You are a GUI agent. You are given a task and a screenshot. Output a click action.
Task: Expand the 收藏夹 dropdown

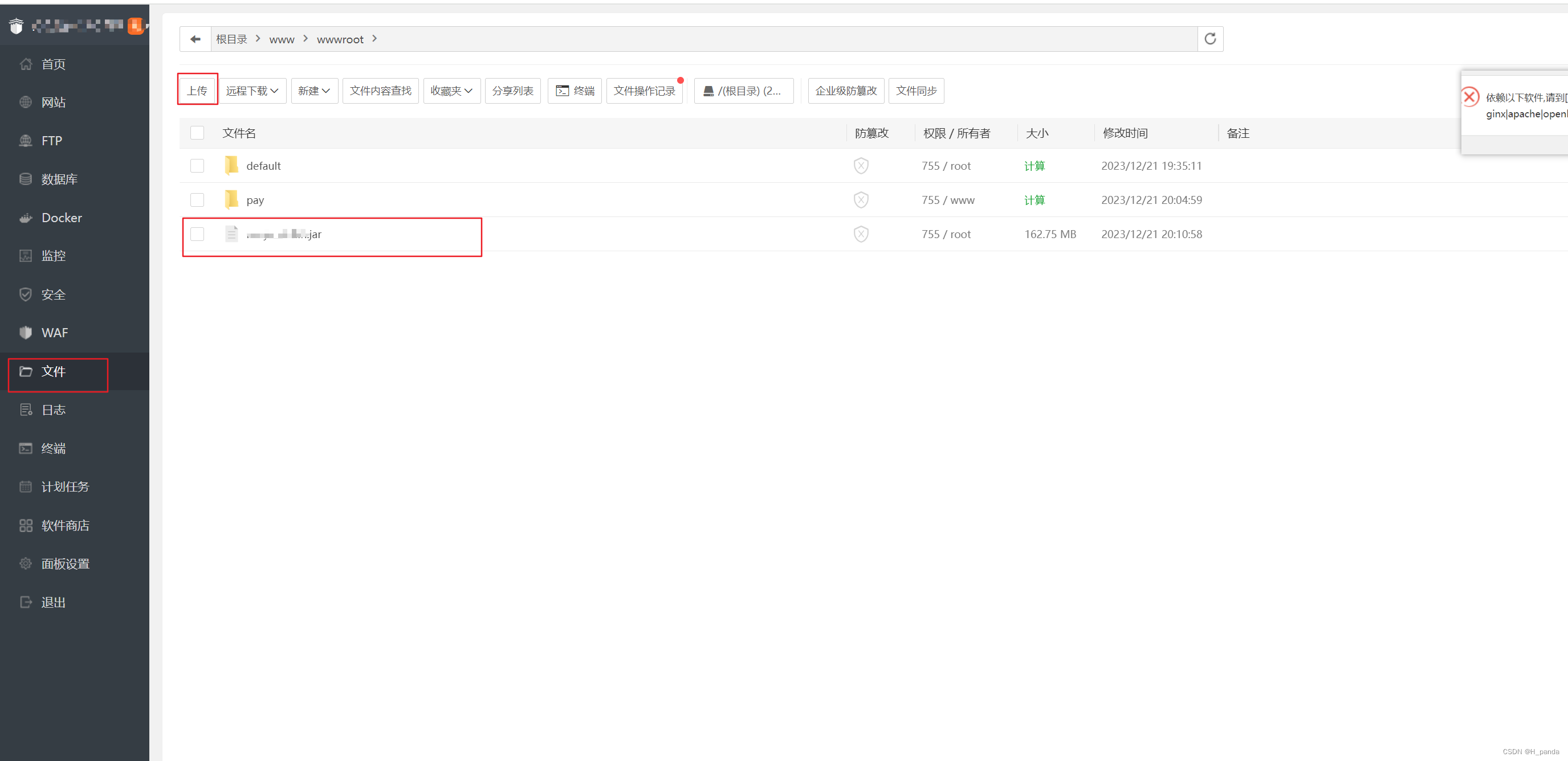click(x=451, y=91)
